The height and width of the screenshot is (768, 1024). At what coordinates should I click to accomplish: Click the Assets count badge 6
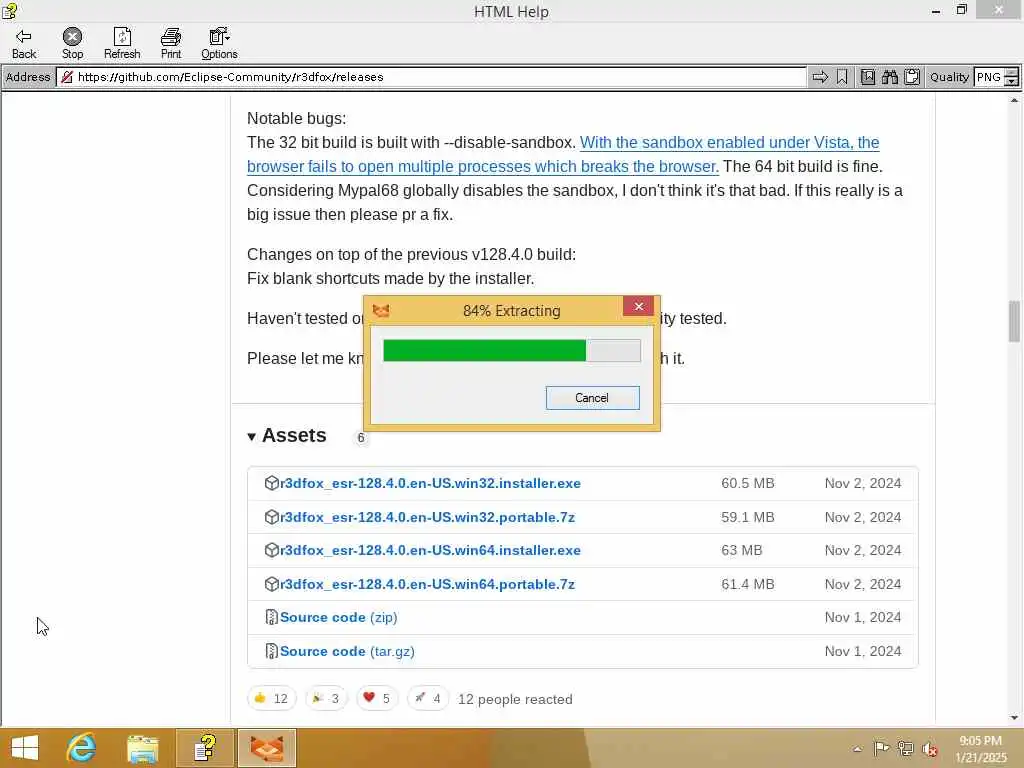click(360, 438)
